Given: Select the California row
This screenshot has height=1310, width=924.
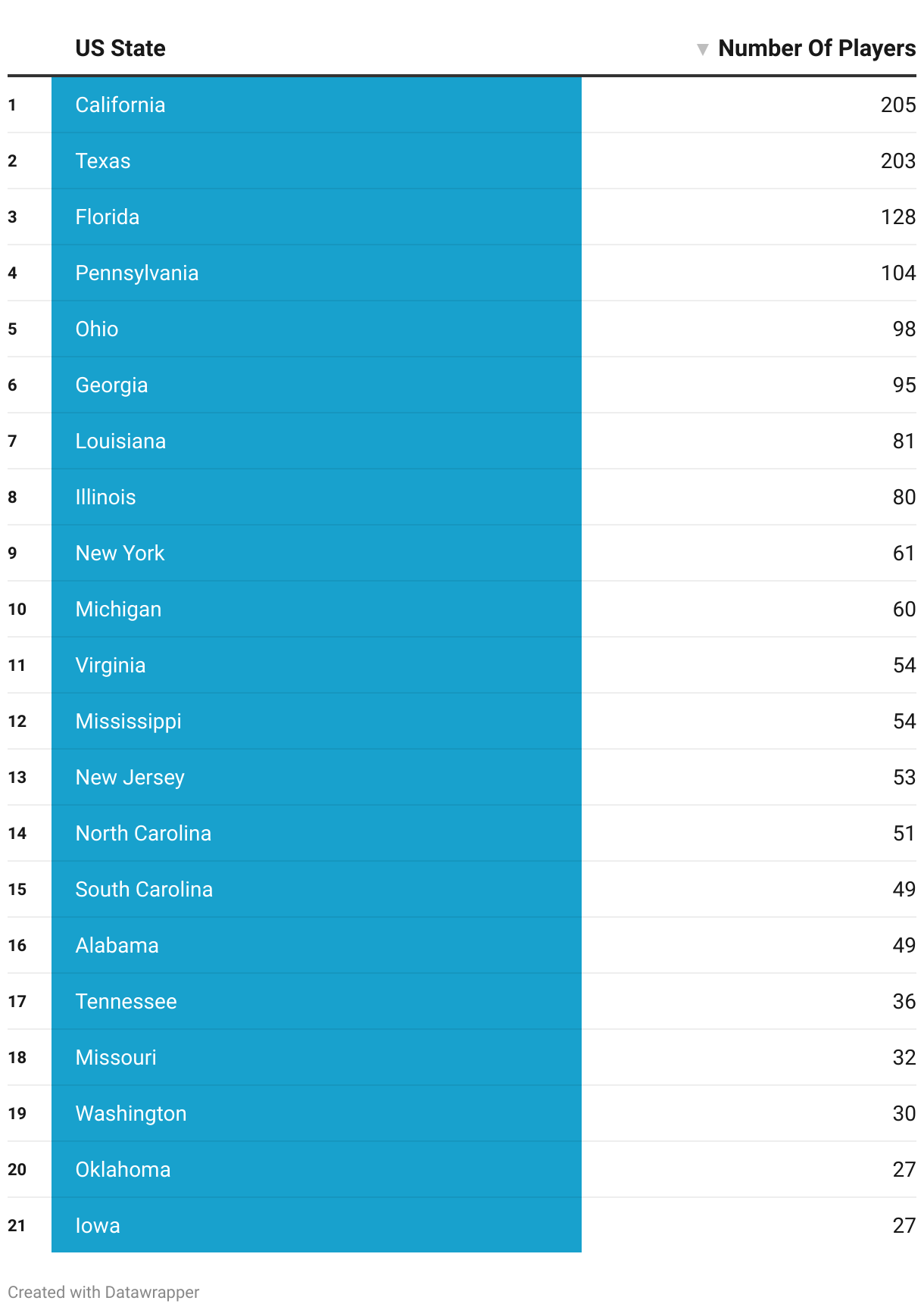Looking at the screenshot, I should coord(462,104).
